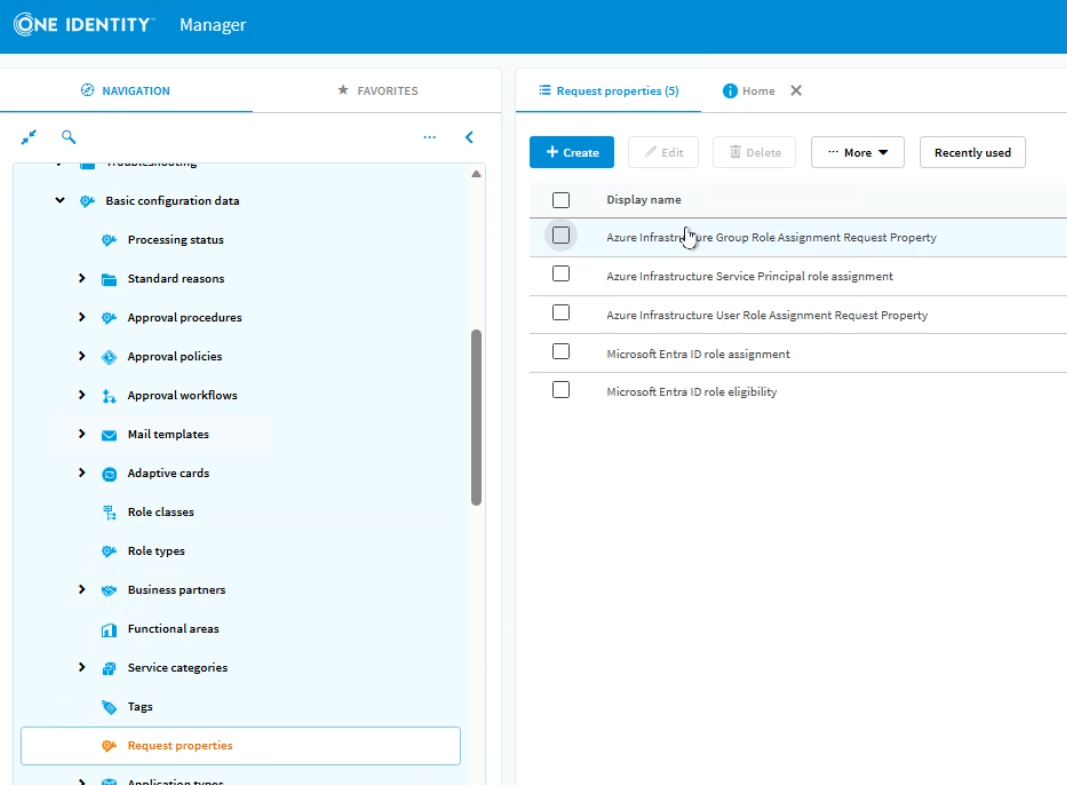The image size is (1067, 785).
Task: Check the Microsoft Entra ID role eligibility row
Action: 561,390
